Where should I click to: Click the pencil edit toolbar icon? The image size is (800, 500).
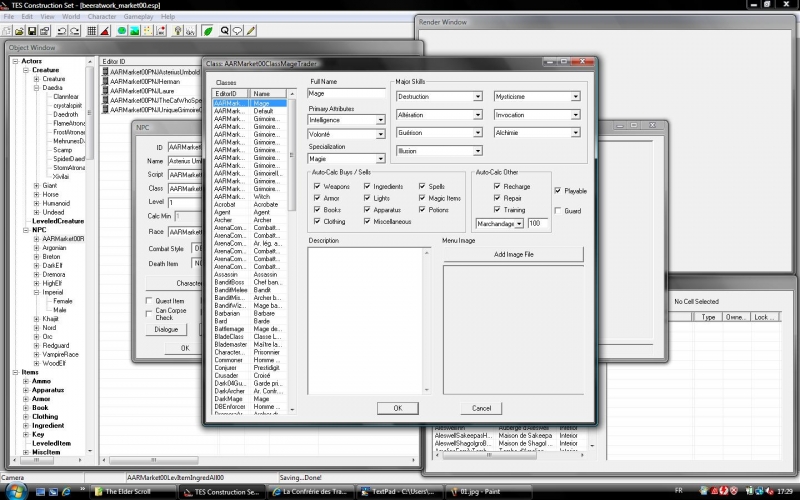tap(250, 31)
